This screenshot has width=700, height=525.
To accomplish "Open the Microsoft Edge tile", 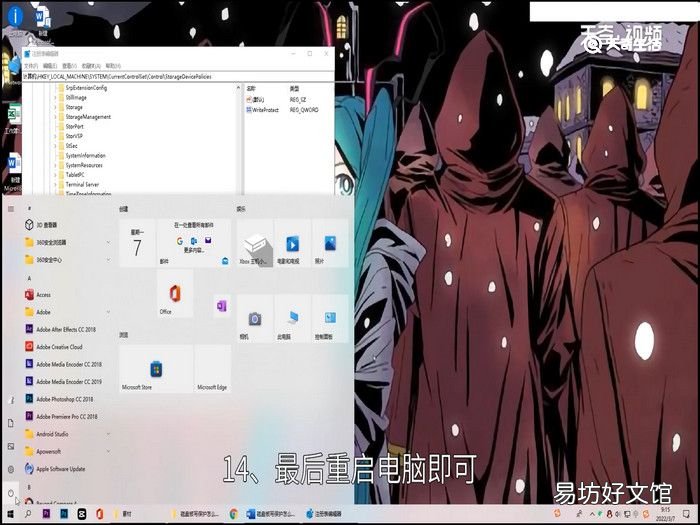I will tap(212, 369).
